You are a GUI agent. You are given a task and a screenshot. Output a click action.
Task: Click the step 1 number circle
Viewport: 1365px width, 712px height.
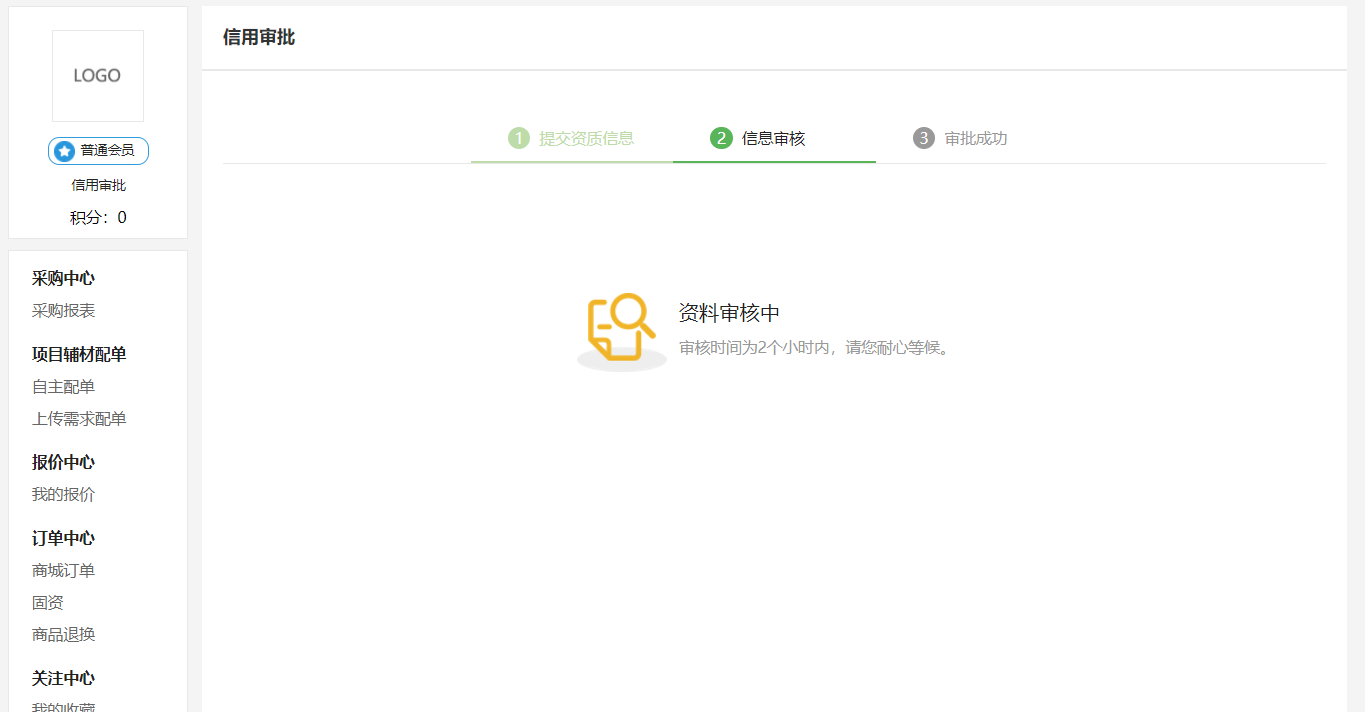coord(518,138)
